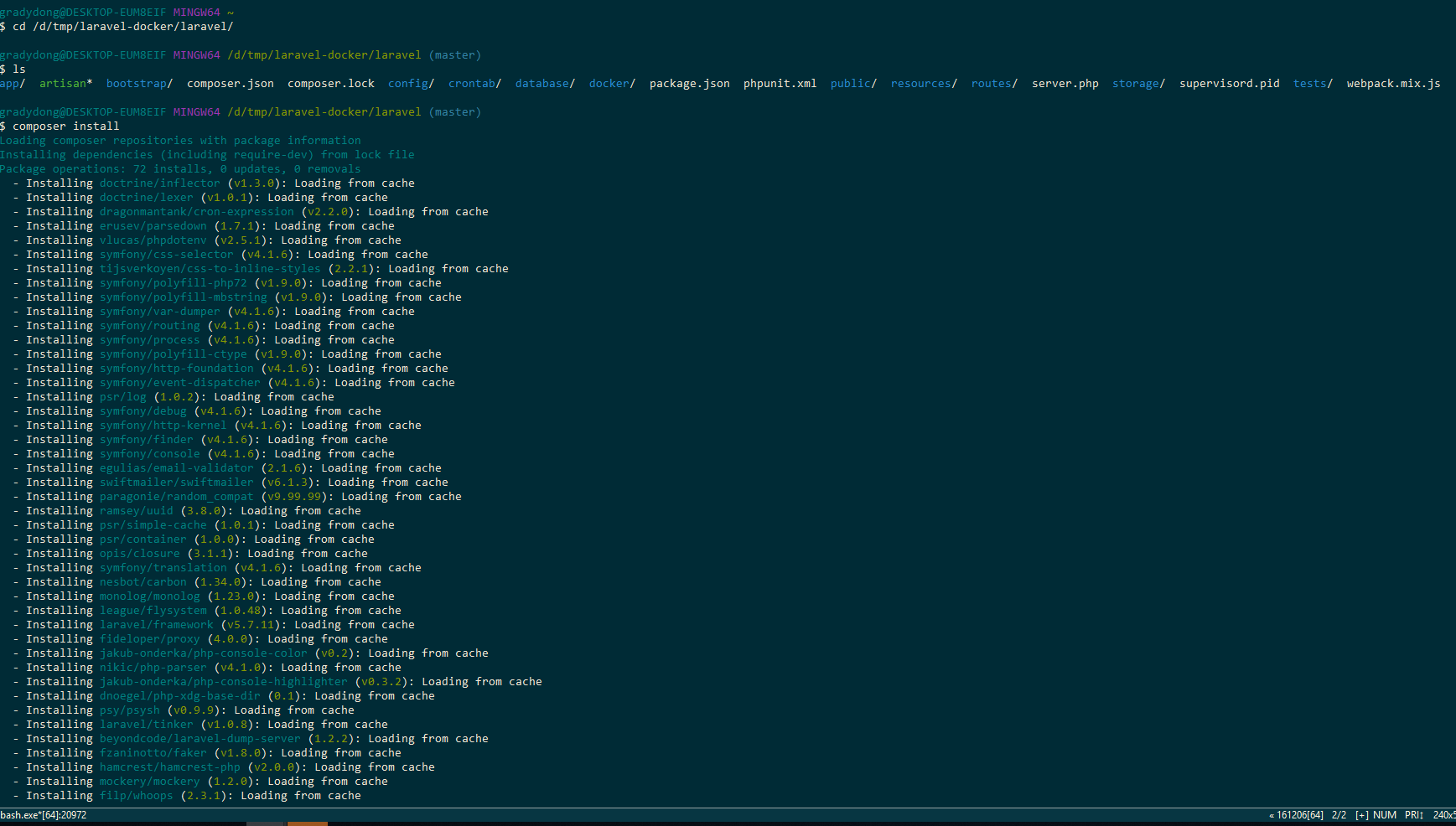Click the 'Package operations: 72 installs' line
Screen dimensions: 1456x826
[180, 169]
